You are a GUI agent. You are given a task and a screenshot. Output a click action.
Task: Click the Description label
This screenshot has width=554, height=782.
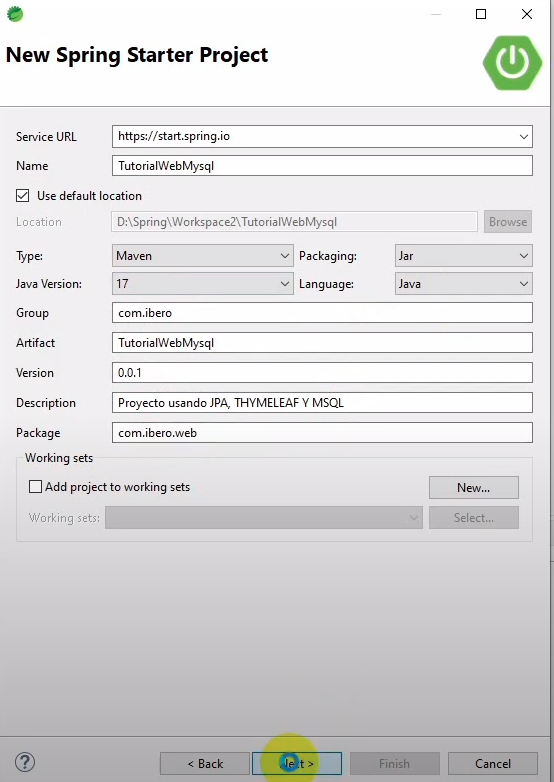pos(46,402)
